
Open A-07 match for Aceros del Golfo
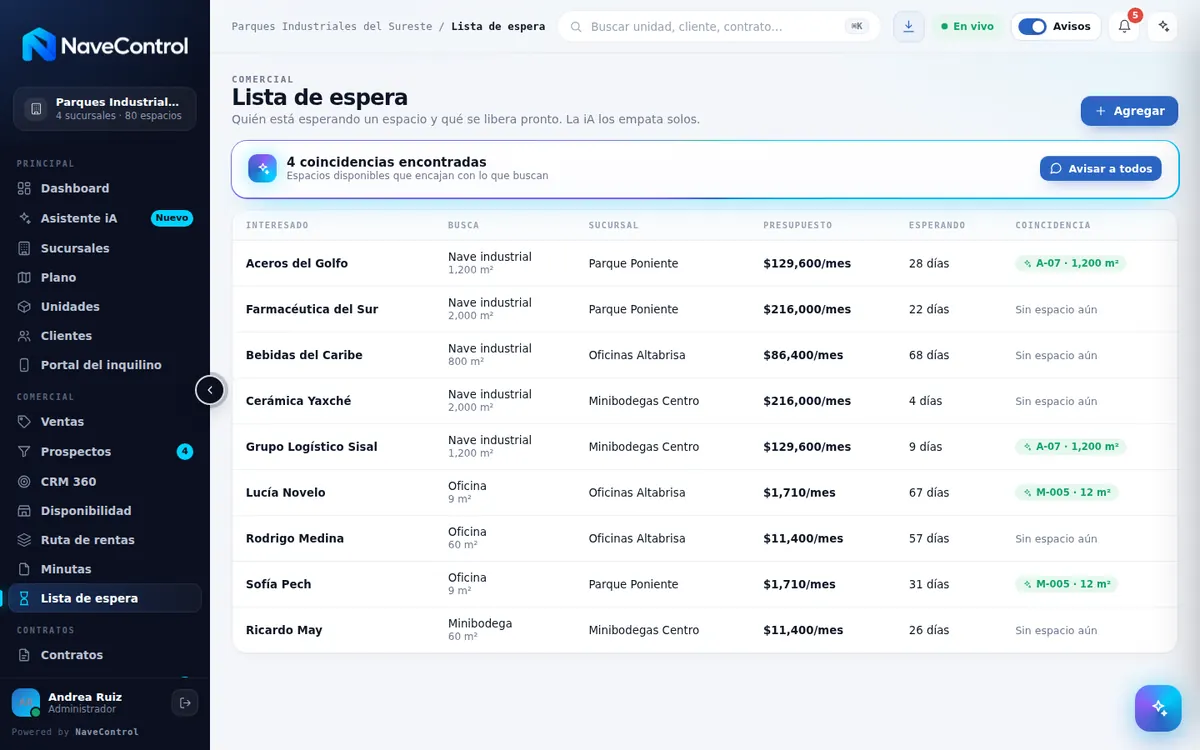coord(1070,264)
